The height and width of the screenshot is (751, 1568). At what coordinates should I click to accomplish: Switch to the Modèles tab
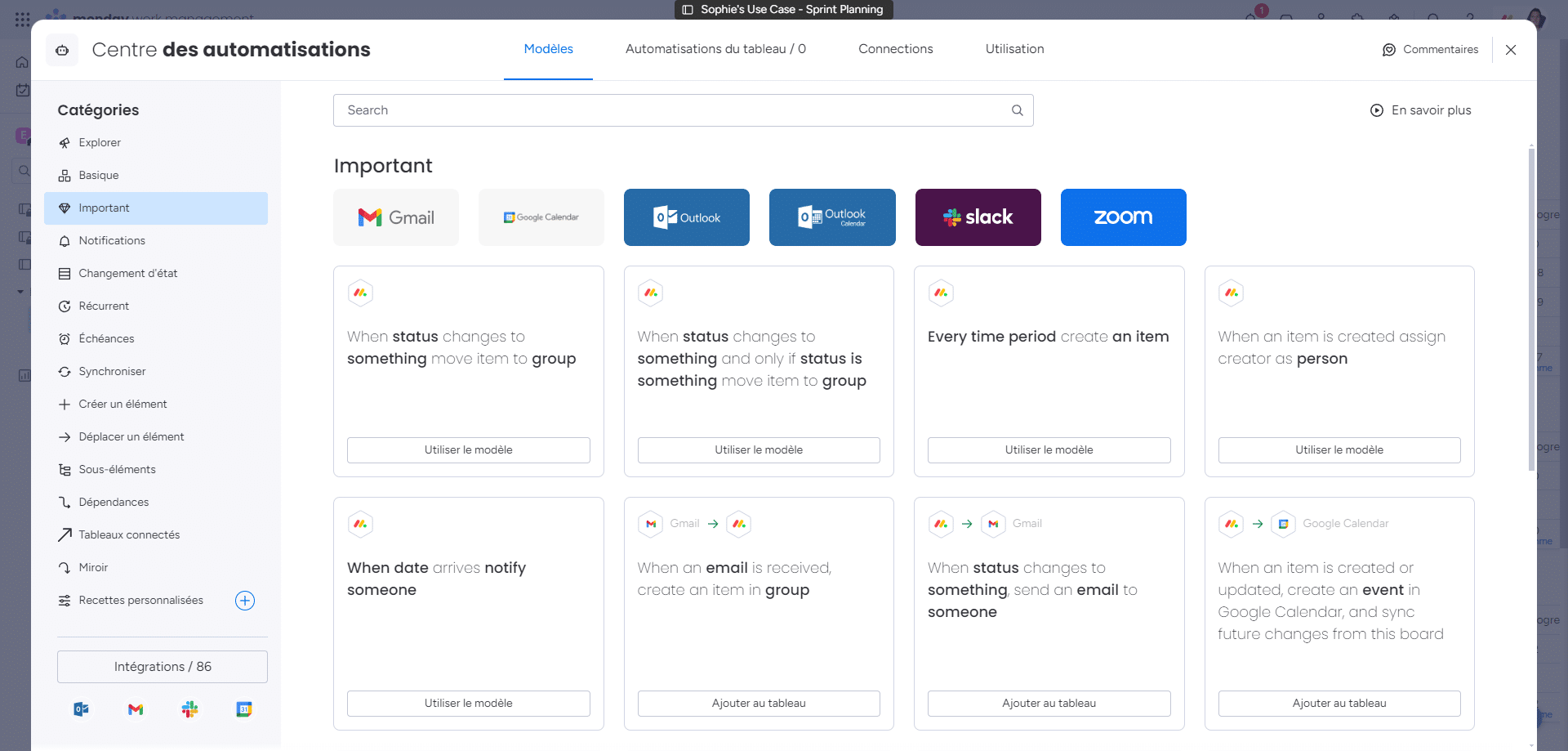549,49
